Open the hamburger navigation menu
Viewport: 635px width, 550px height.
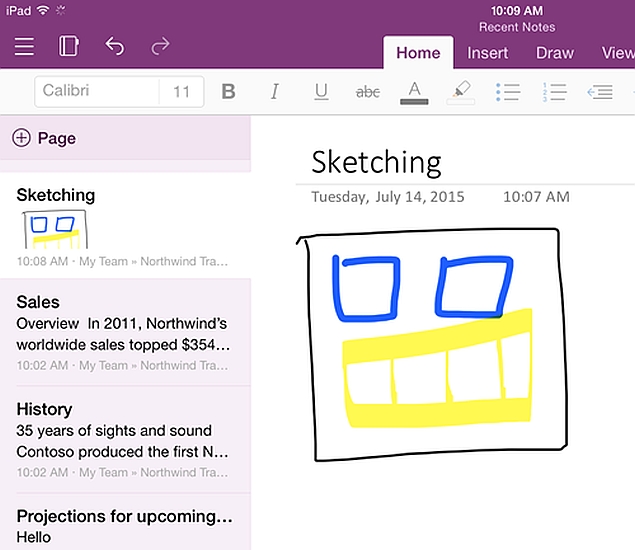point(24,46)
